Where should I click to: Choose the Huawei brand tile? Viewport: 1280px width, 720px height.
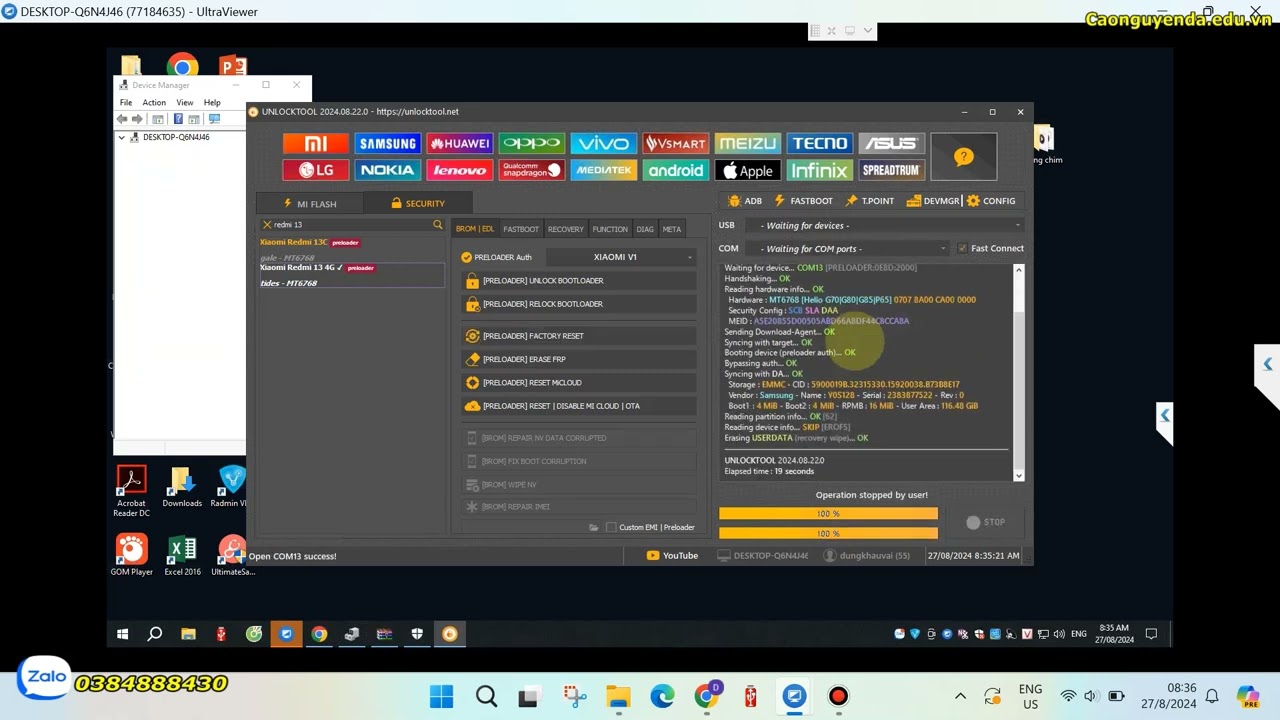click(x=459, y=144)
